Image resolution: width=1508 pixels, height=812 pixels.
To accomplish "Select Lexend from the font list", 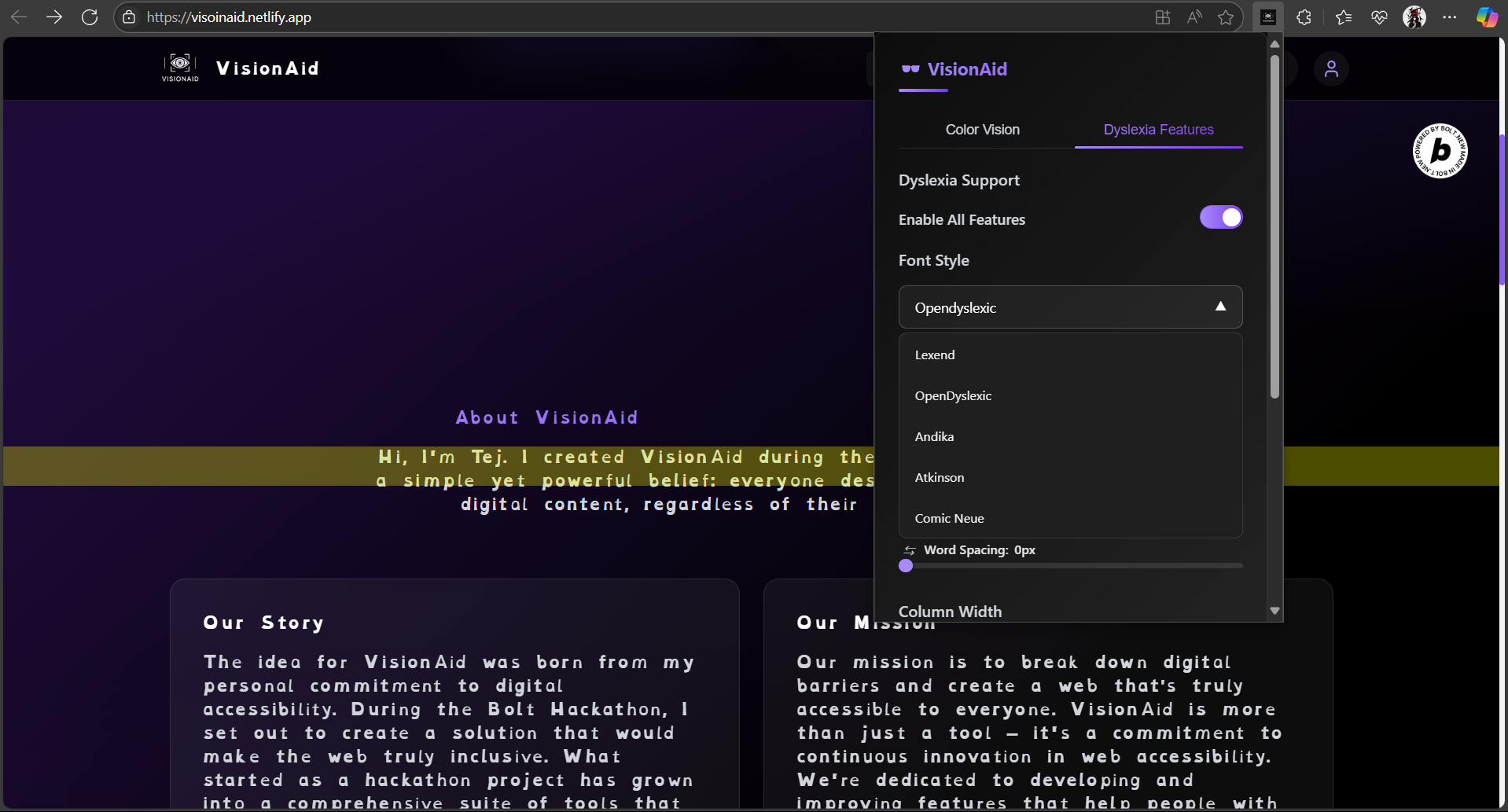I will (934, 355).
